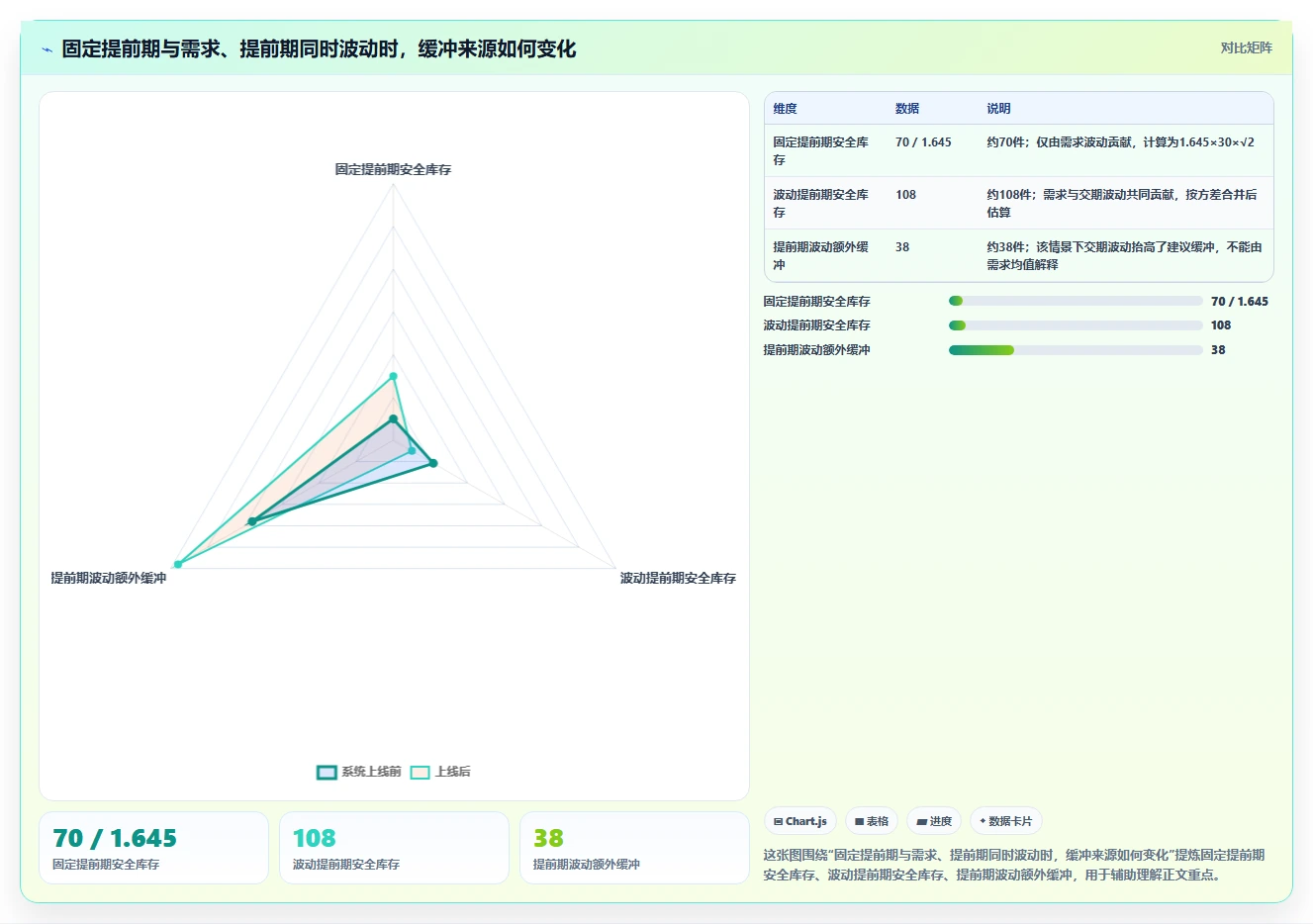The height and width of the screenshot is (924, 1313).
Task: Click the 上线后 data point at bottom-left vertex
Action: (x=178, y=564)
